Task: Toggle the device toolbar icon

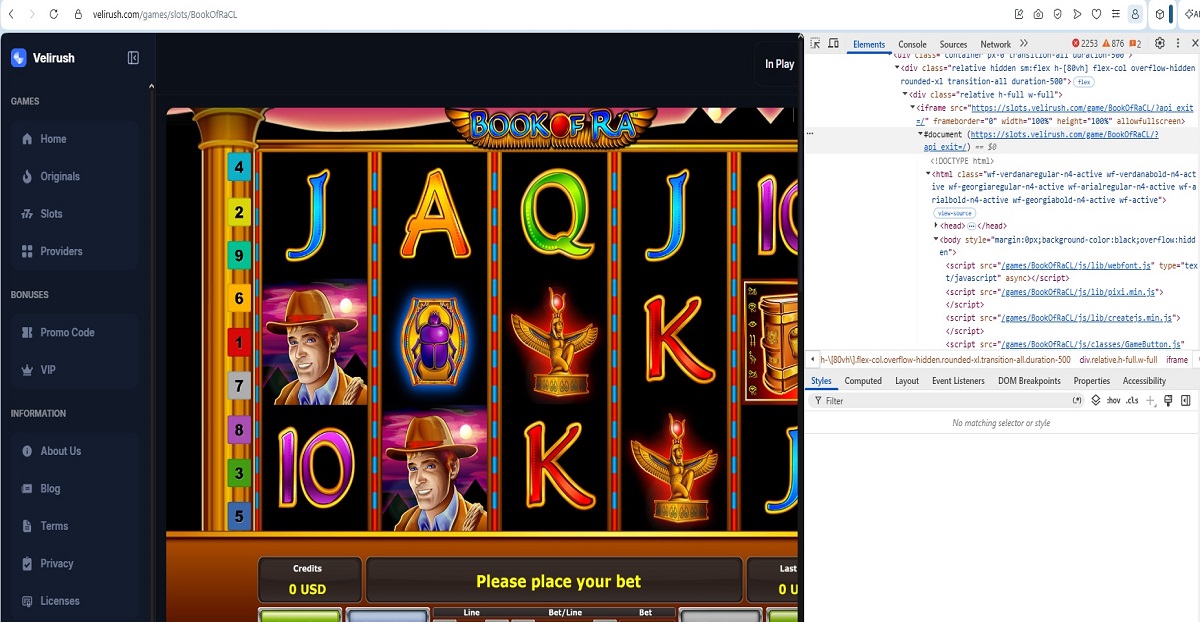Action: (x=834, y=44)
